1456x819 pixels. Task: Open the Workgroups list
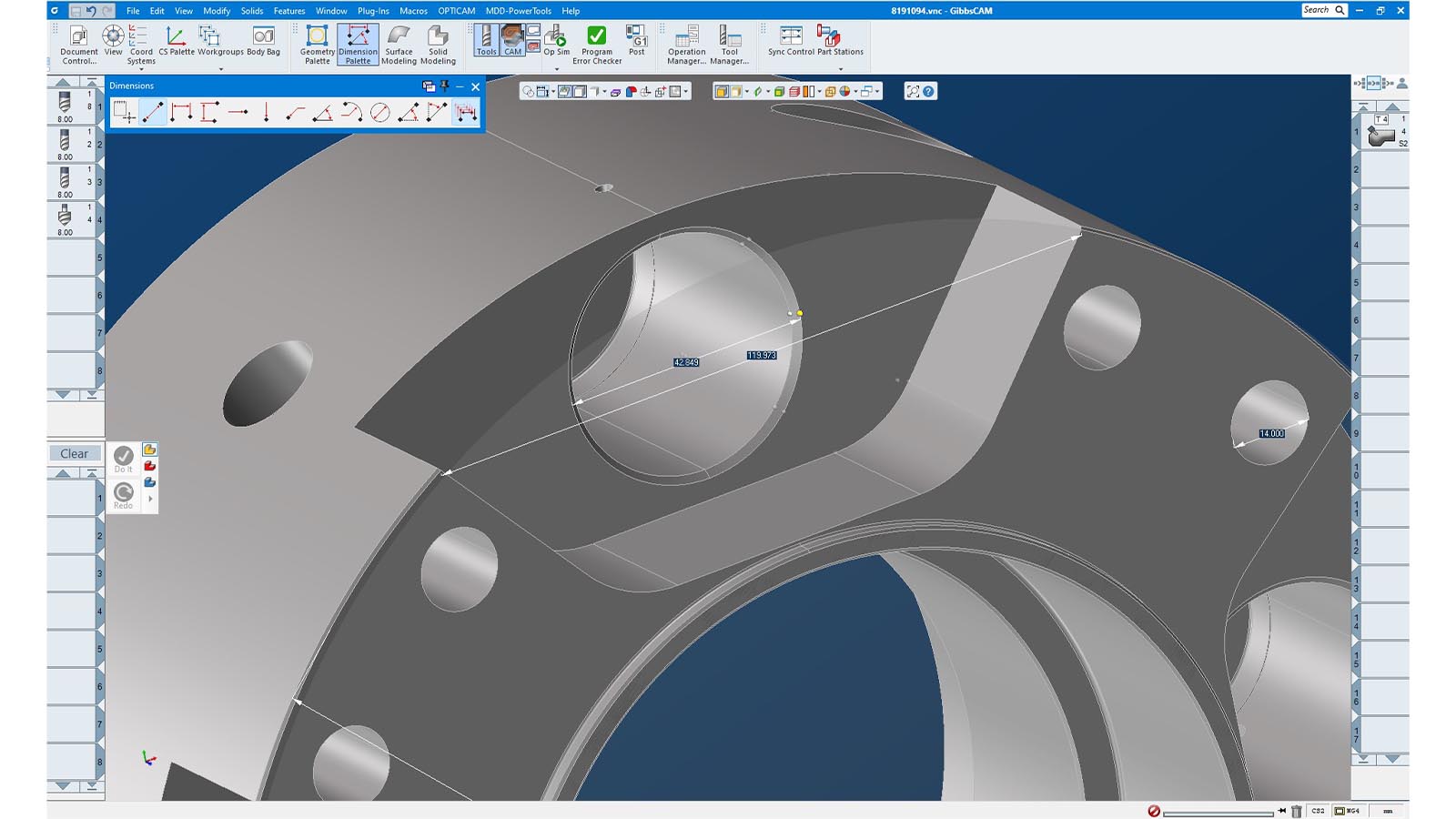point(220,41)
